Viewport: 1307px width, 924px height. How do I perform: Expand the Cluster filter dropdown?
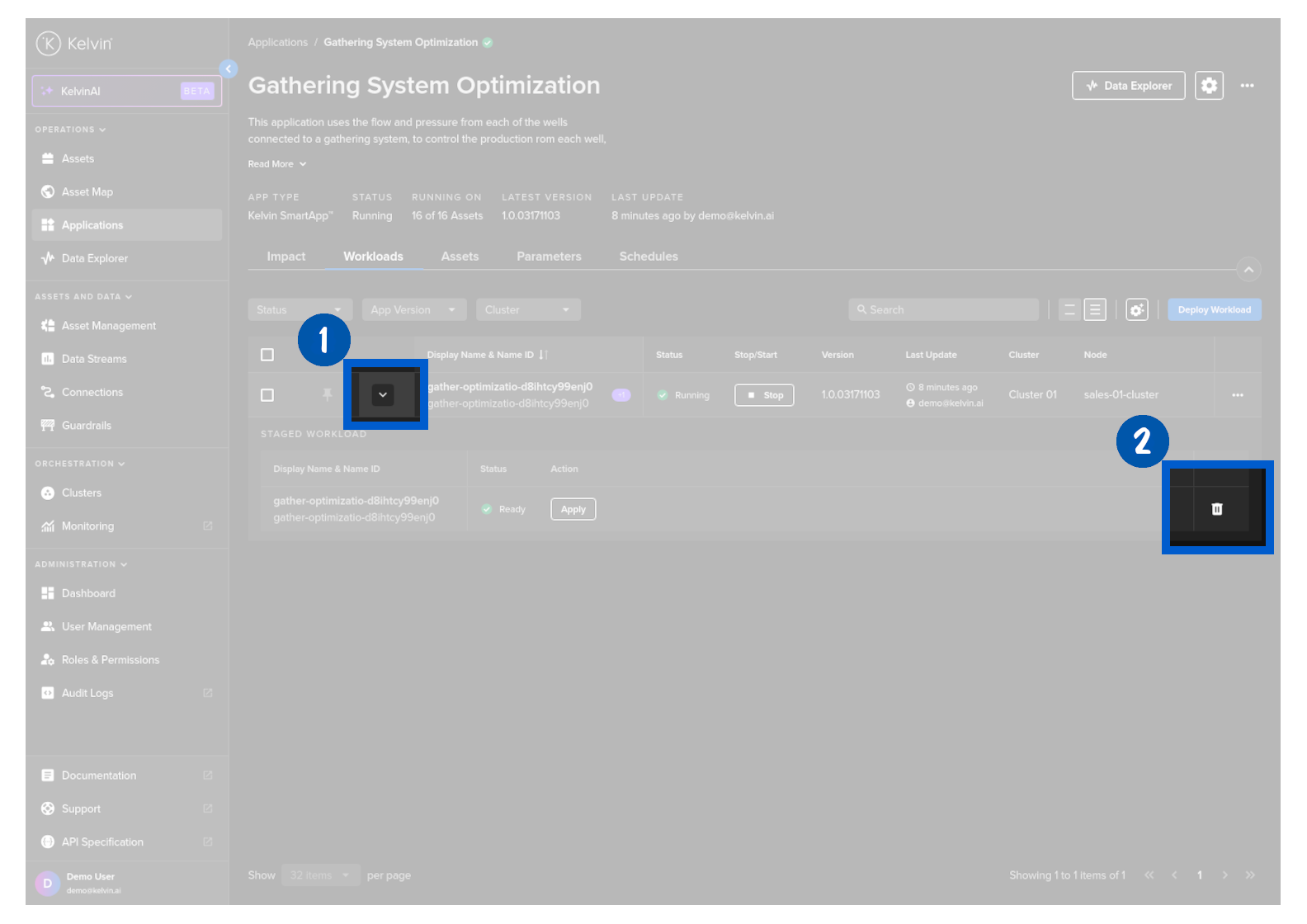point(528,310)
